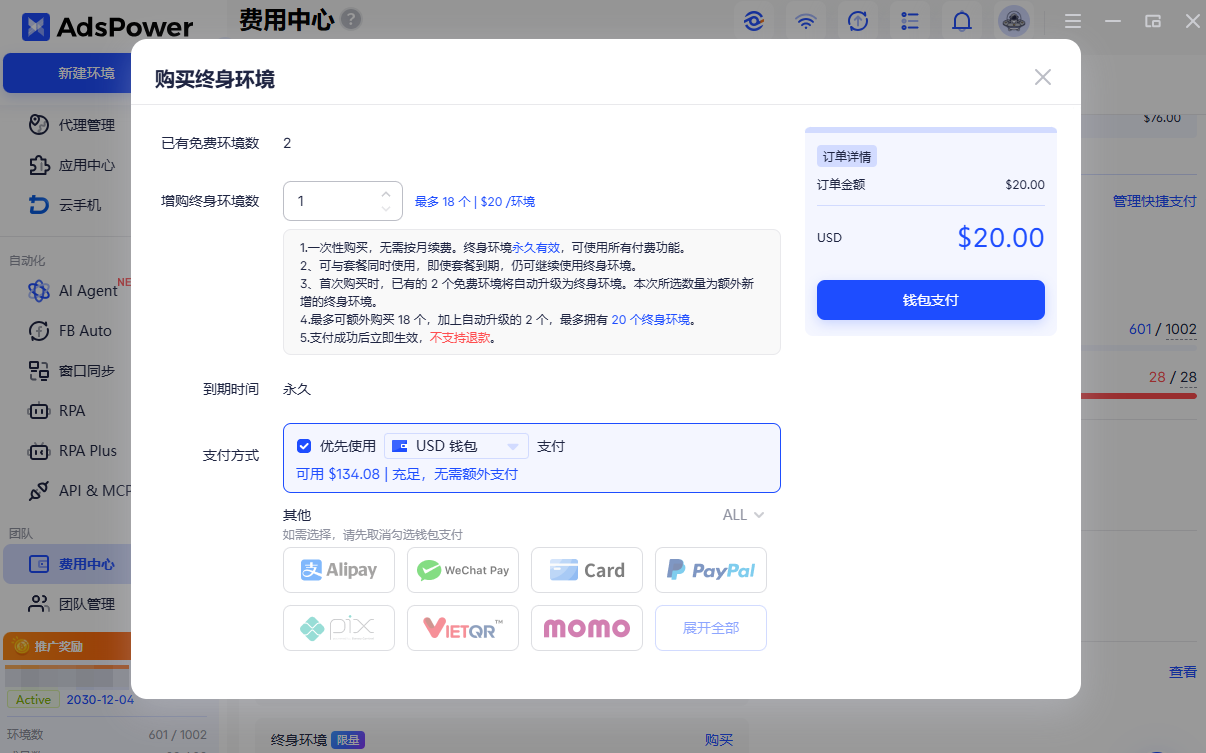The height and width of the screenshot is (753, 1206).
Task: Click the RPA Plus robot icon
Action: coord(39,451)
